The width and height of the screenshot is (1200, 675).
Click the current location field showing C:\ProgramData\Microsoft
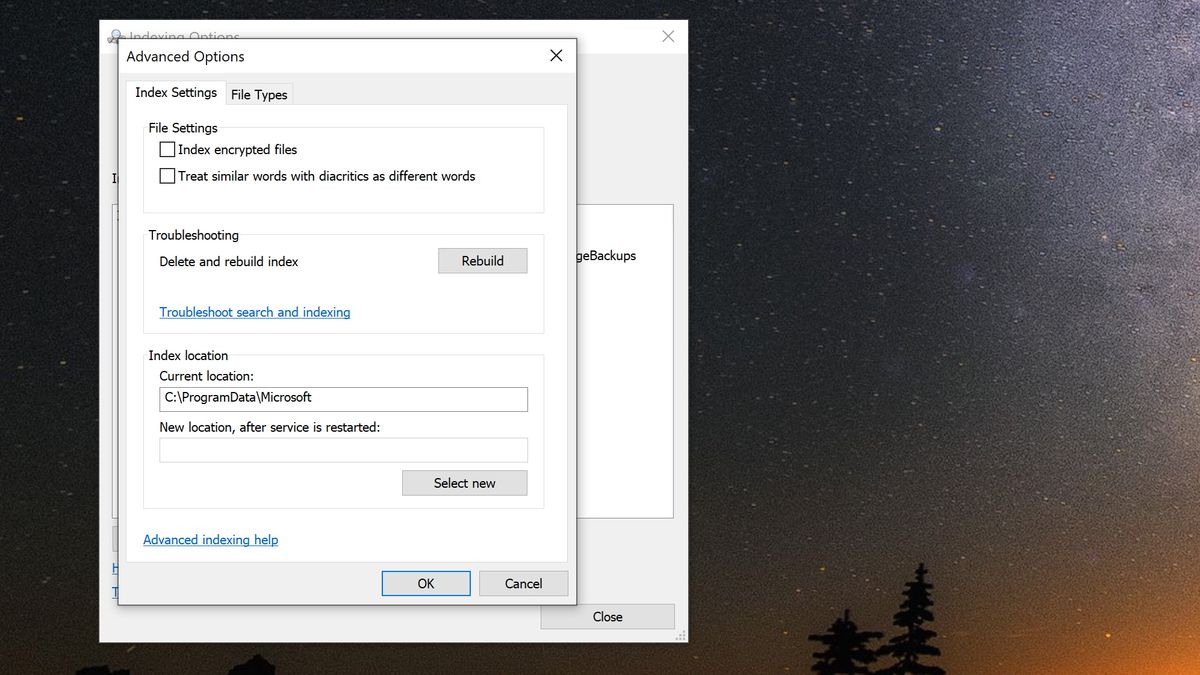(343, 398)
